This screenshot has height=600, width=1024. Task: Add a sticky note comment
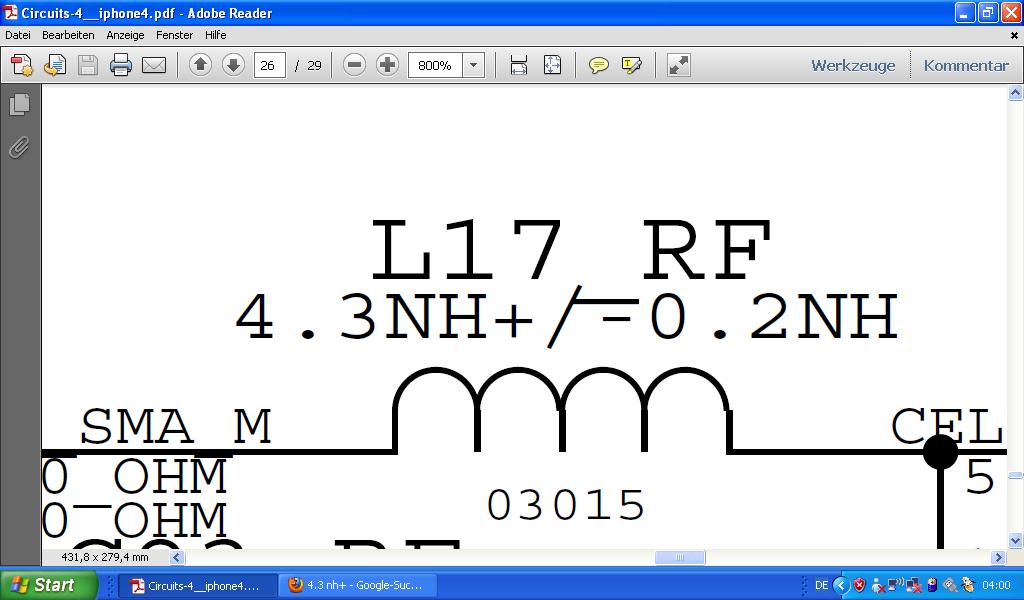coord(598,65)
